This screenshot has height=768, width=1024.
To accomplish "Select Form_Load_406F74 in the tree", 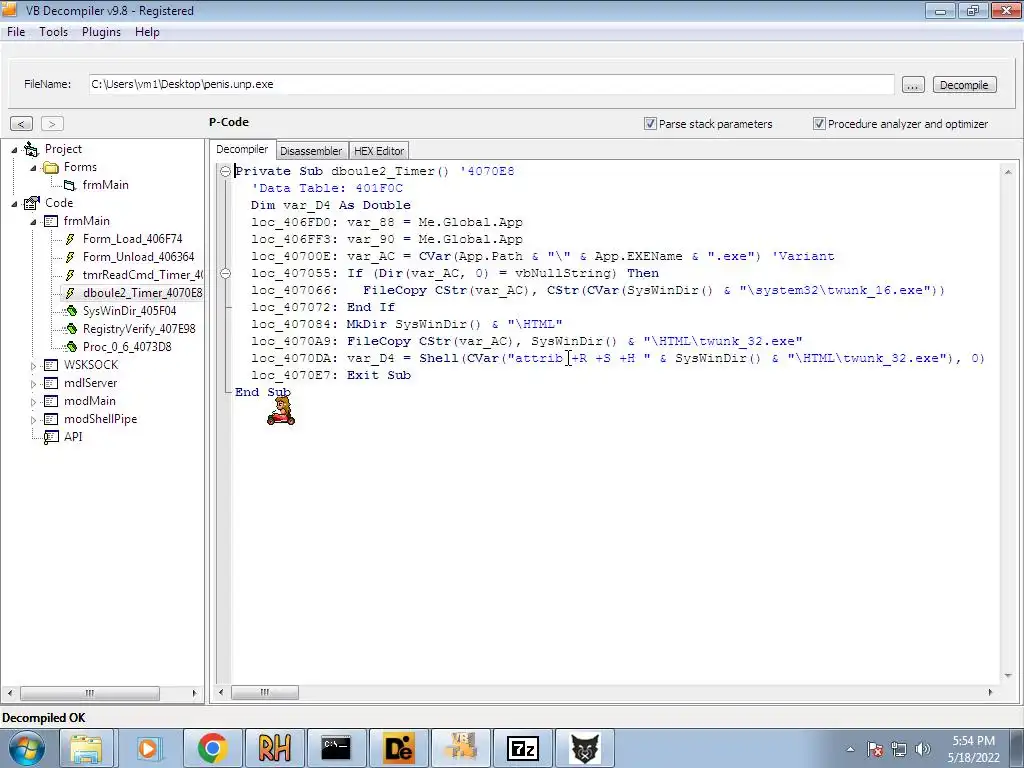I will 132,239.
